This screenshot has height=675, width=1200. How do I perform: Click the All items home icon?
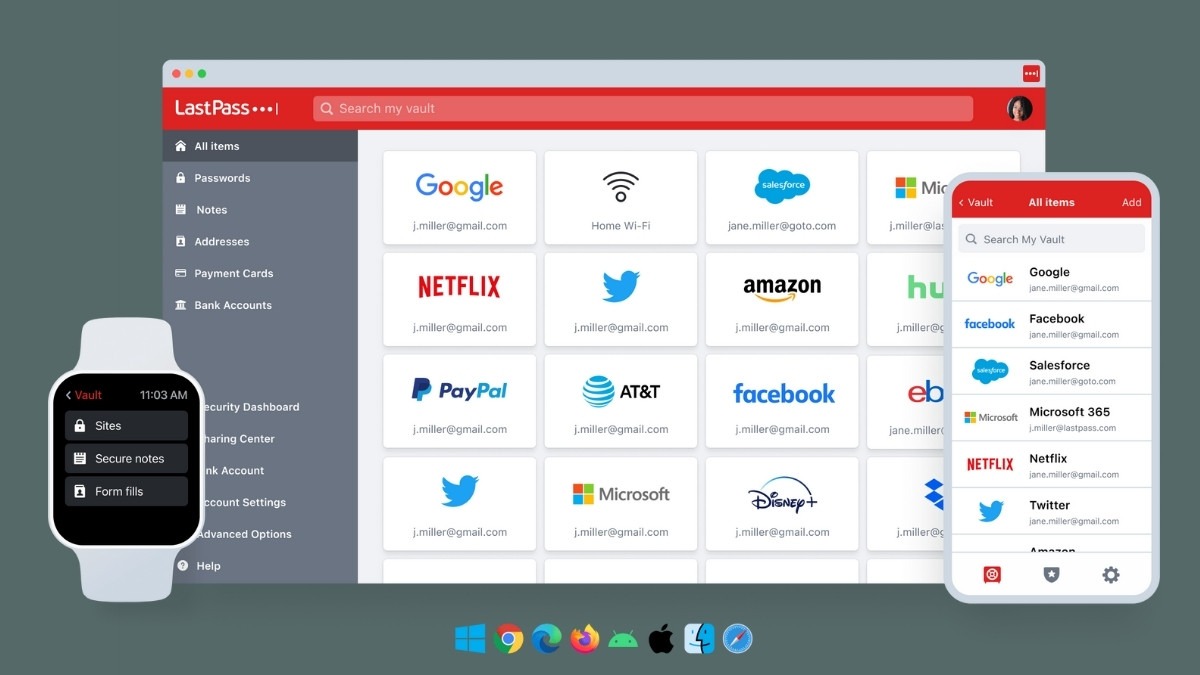pos(181,146)
